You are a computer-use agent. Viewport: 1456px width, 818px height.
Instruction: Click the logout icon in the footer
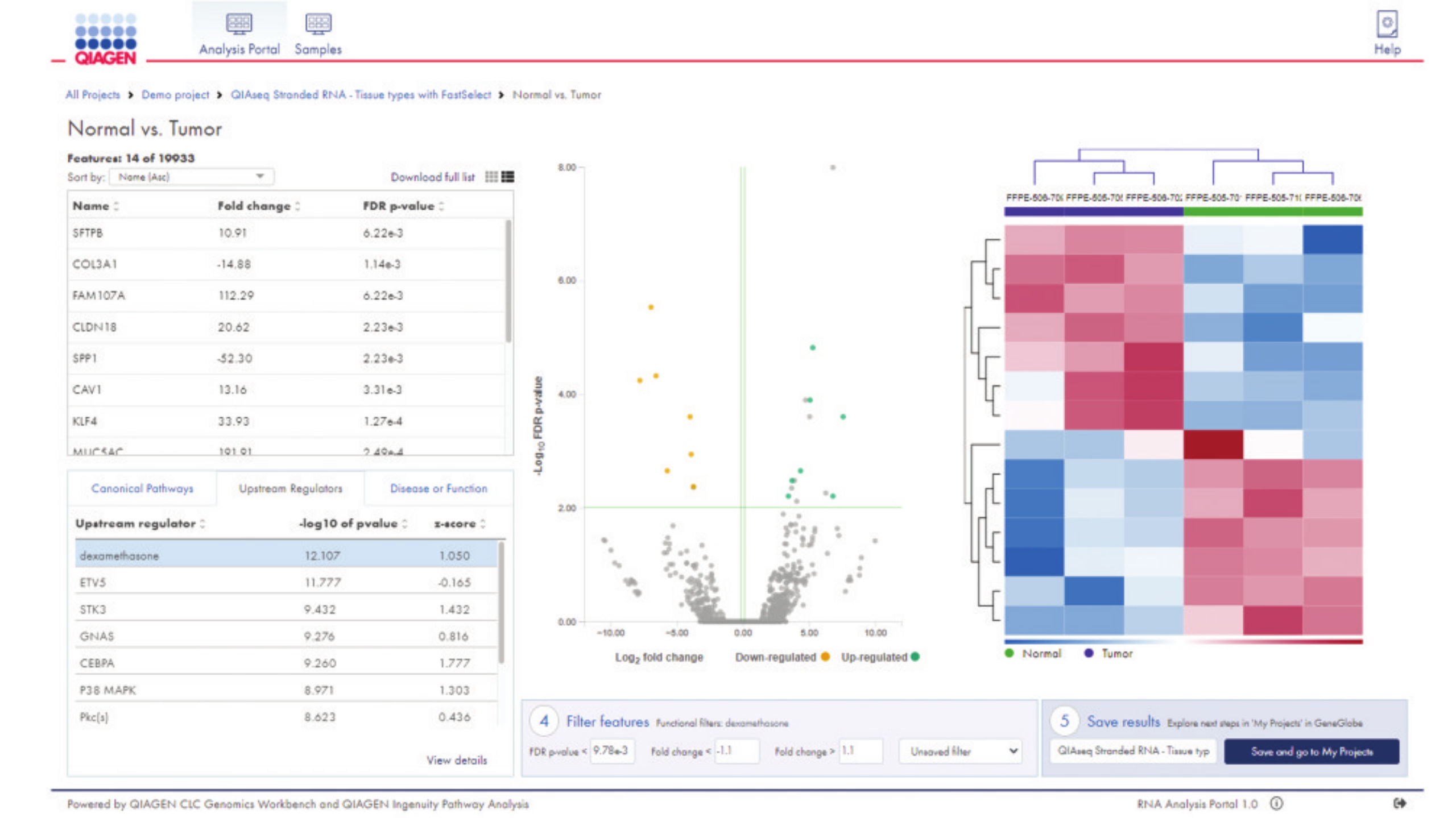[x=1400, y=803]
